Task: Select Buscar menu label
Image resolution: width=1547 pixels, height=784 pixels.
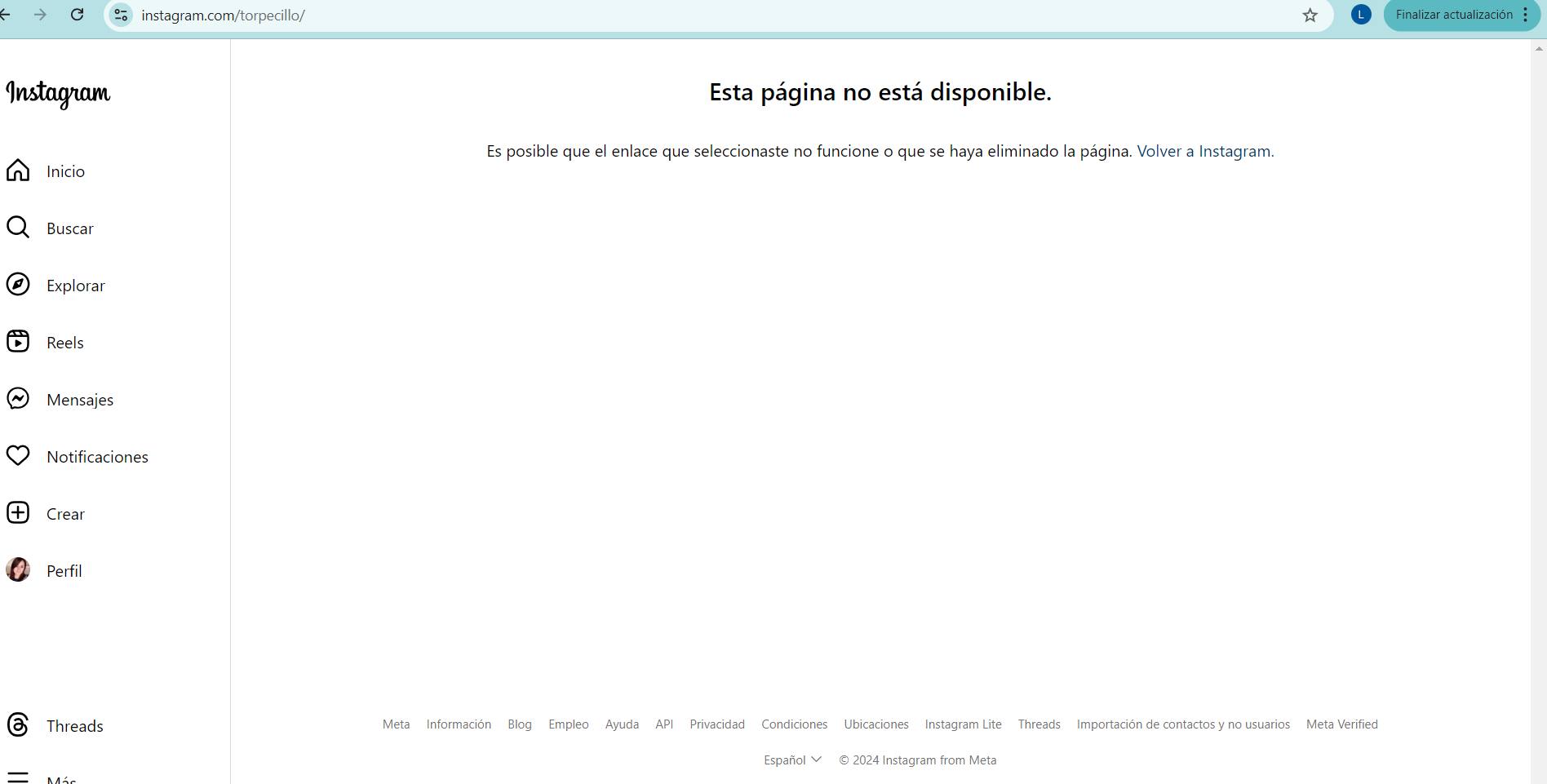Action: [x=70, y=228]
